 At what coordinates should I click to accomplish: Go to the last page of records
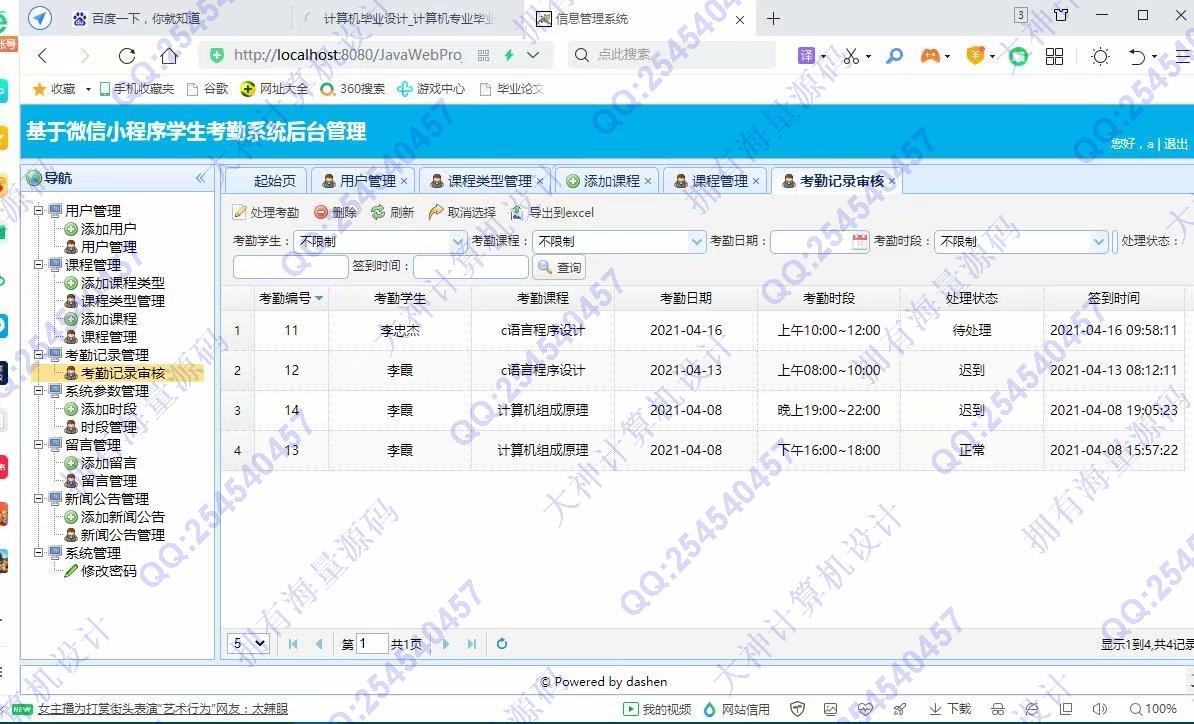[x=471, y=644]
